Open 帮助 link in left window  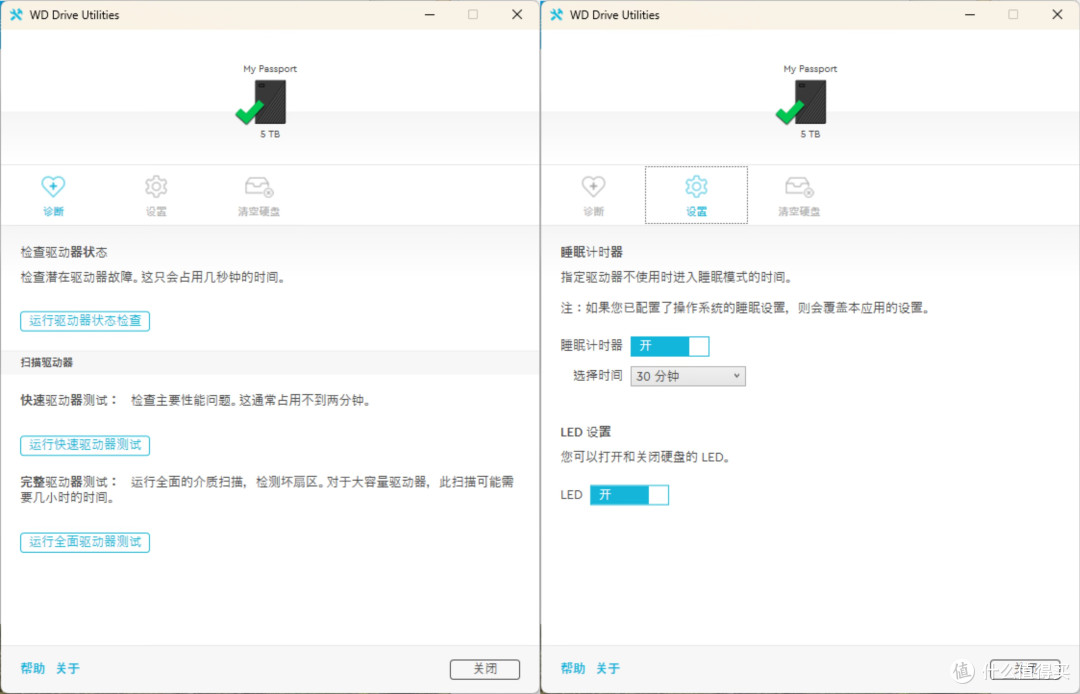(x=32, y=669)
